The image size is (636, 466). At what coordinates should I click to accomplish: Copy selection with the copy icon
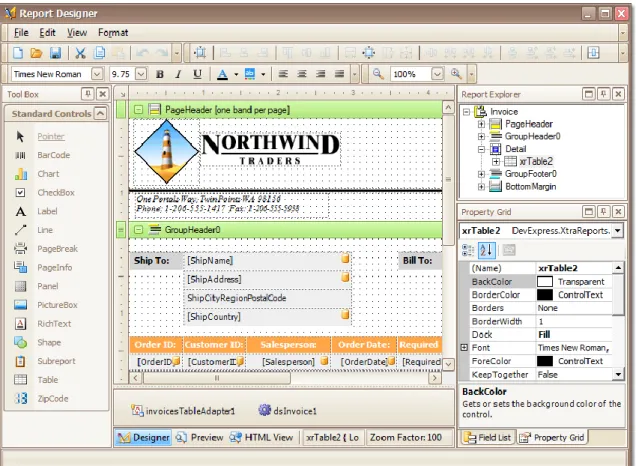pos(99,53)
